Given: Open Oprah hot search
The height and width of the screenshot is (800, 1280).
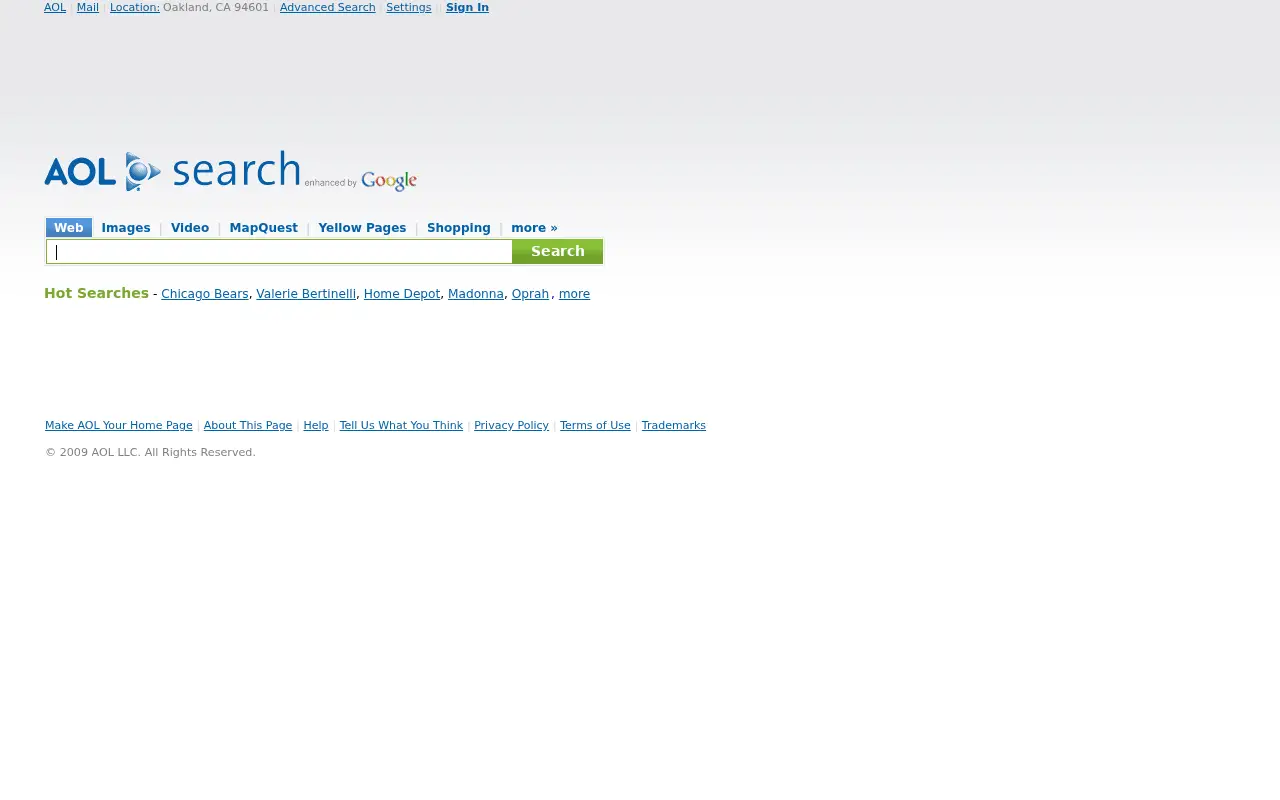Looking at the screenshot, I should pyautogui.click(x=530, y=294).
